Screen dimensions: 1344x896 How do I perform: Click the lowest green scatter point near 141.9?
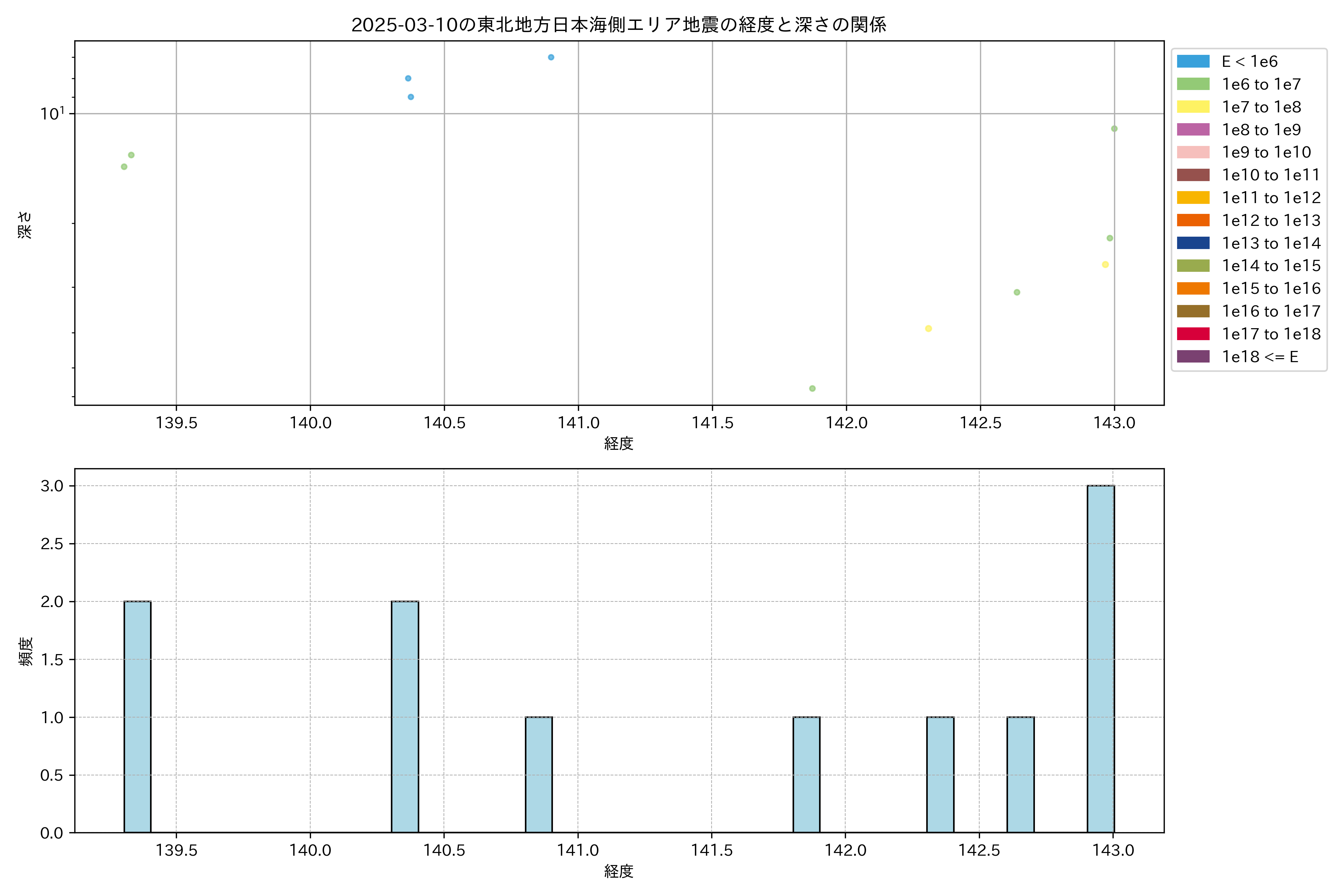pyautogui.click(x=812, y=389)
